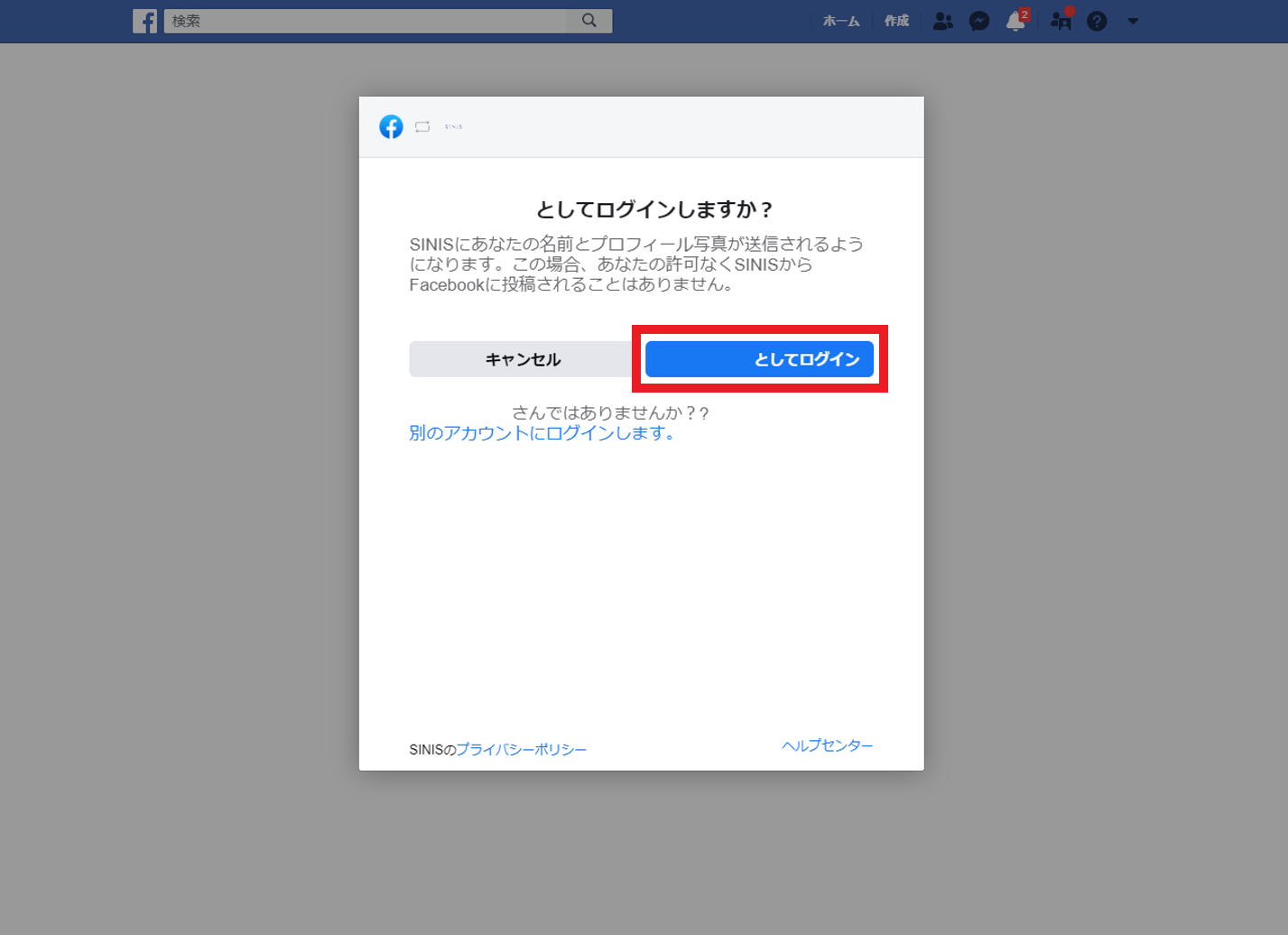Click the swap arrows icon in dialog header
The image size is (1288, 935).
tap(422, 126)
